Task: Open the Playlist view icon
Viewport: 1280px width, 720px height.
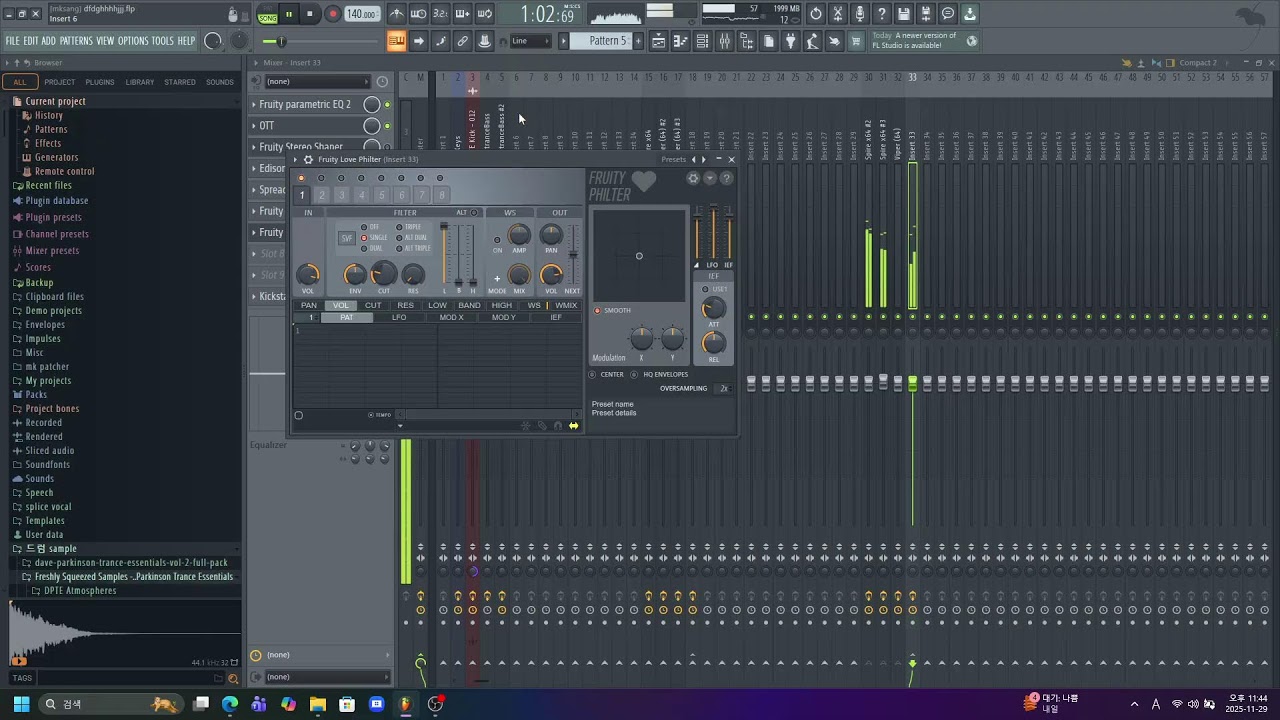Action: (659, 41)
